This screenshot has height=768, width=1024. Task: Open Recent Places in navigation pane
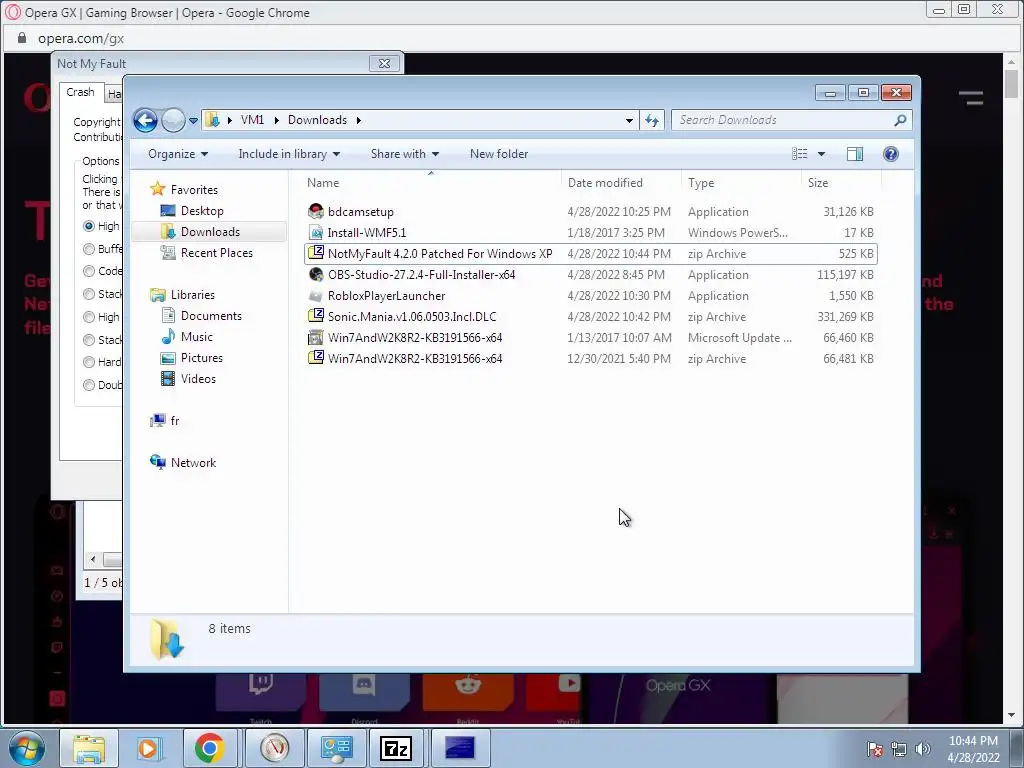pos(207,253)
